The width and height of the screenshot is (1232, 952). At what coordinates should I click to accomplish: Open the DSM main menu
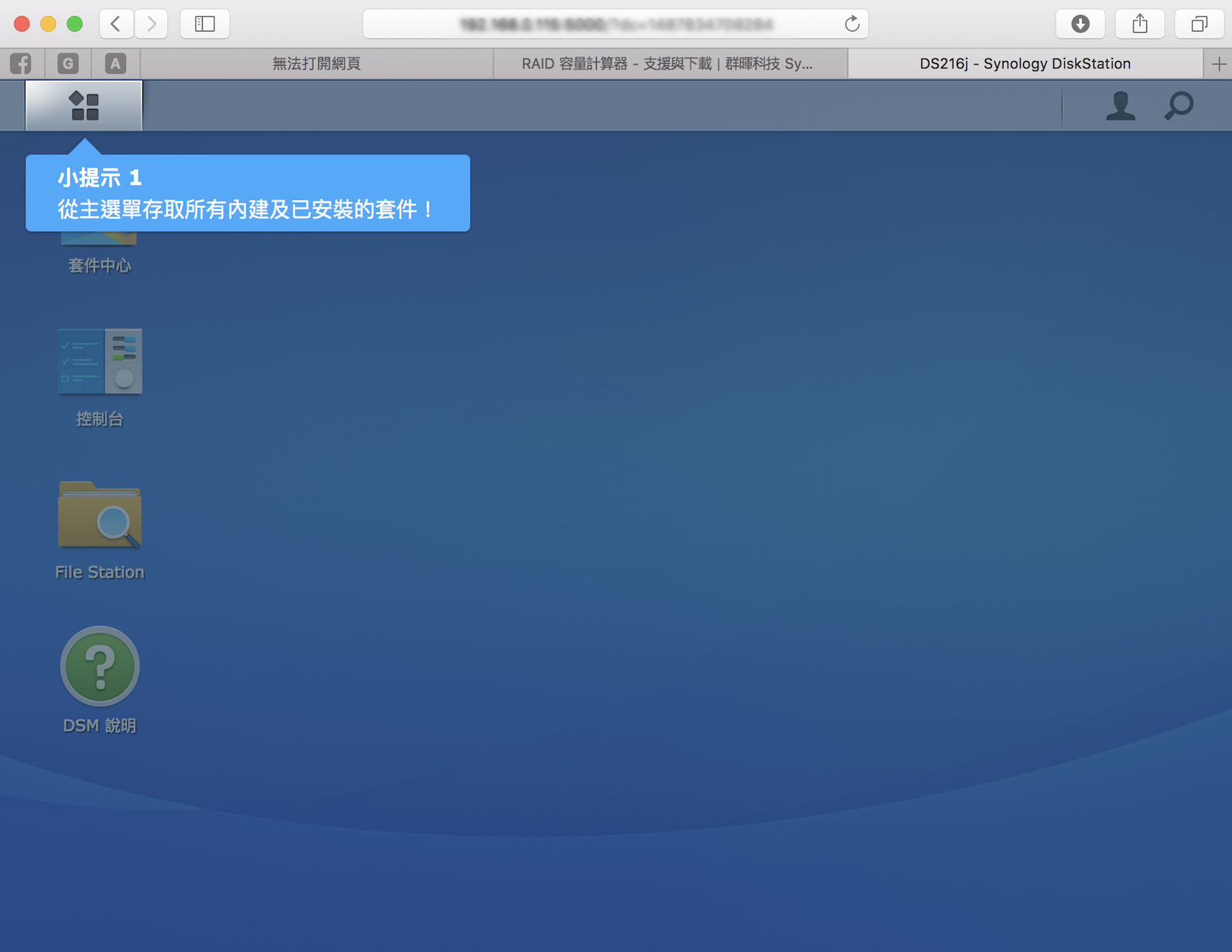coord(84,106)
